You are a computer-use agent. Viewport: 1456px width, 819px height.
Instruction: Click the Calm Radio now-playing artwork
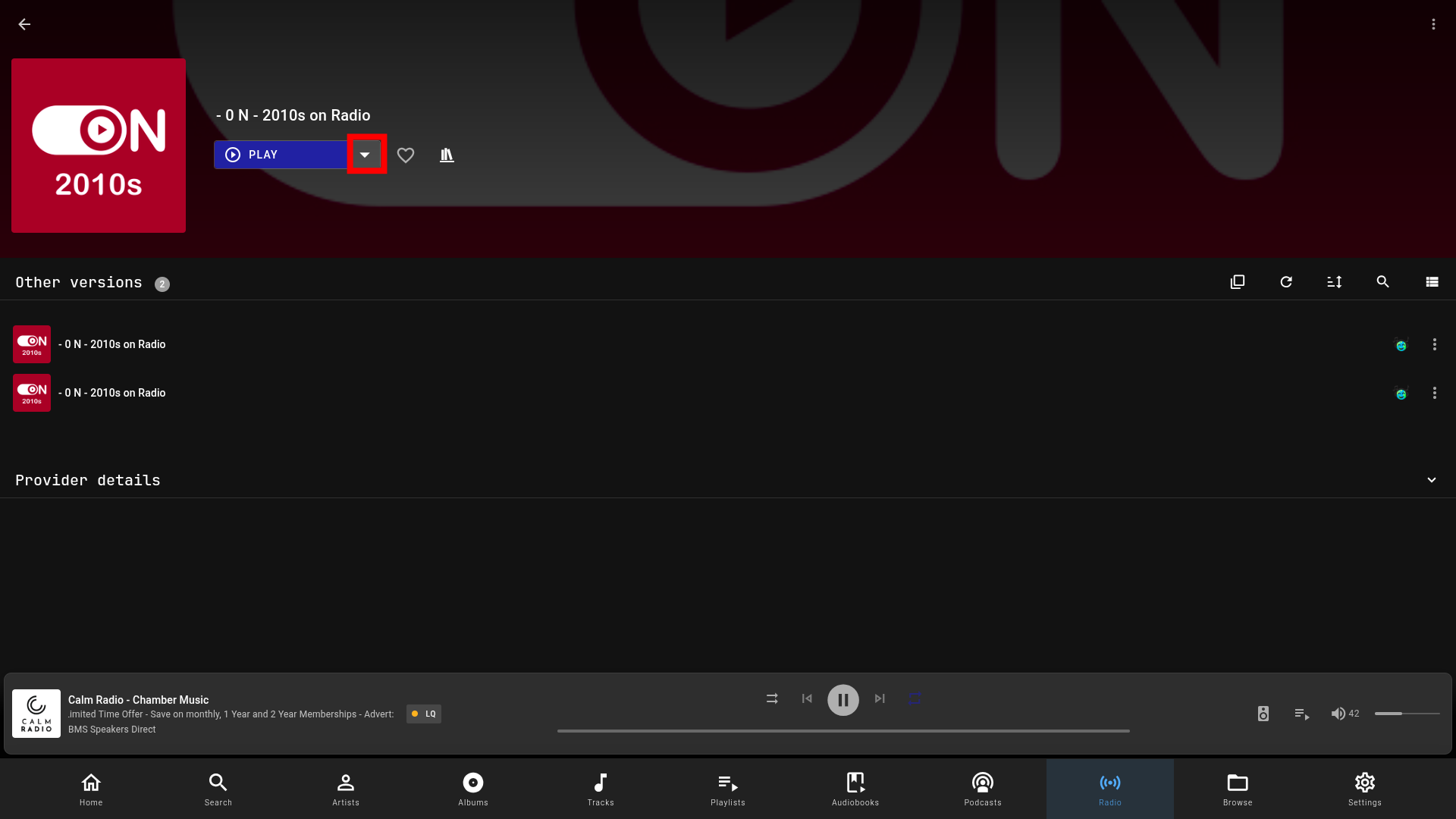(x=36, y=714)
